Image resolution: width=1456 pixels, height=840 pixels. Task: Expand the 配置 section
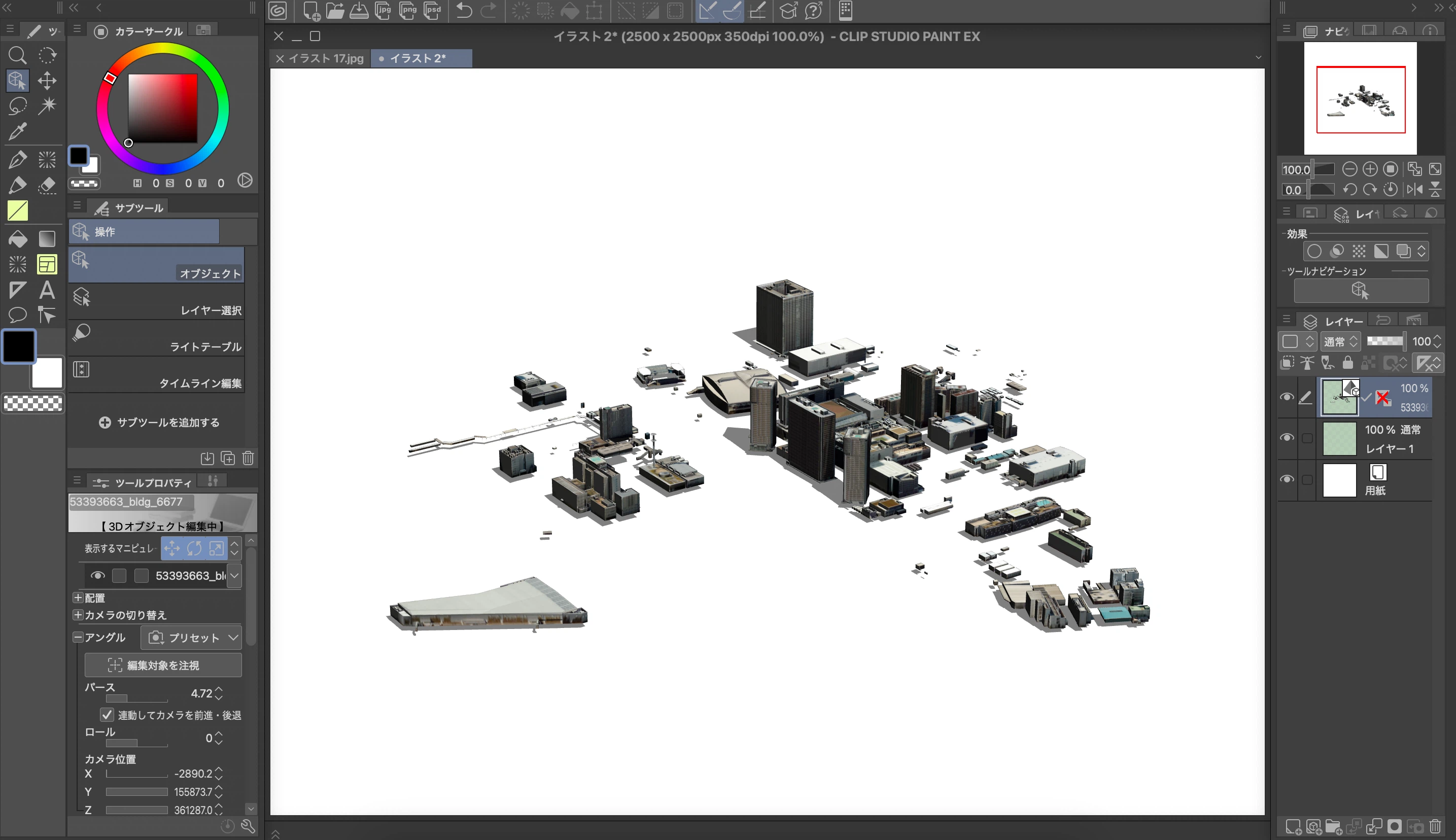(x=79, y=598)
